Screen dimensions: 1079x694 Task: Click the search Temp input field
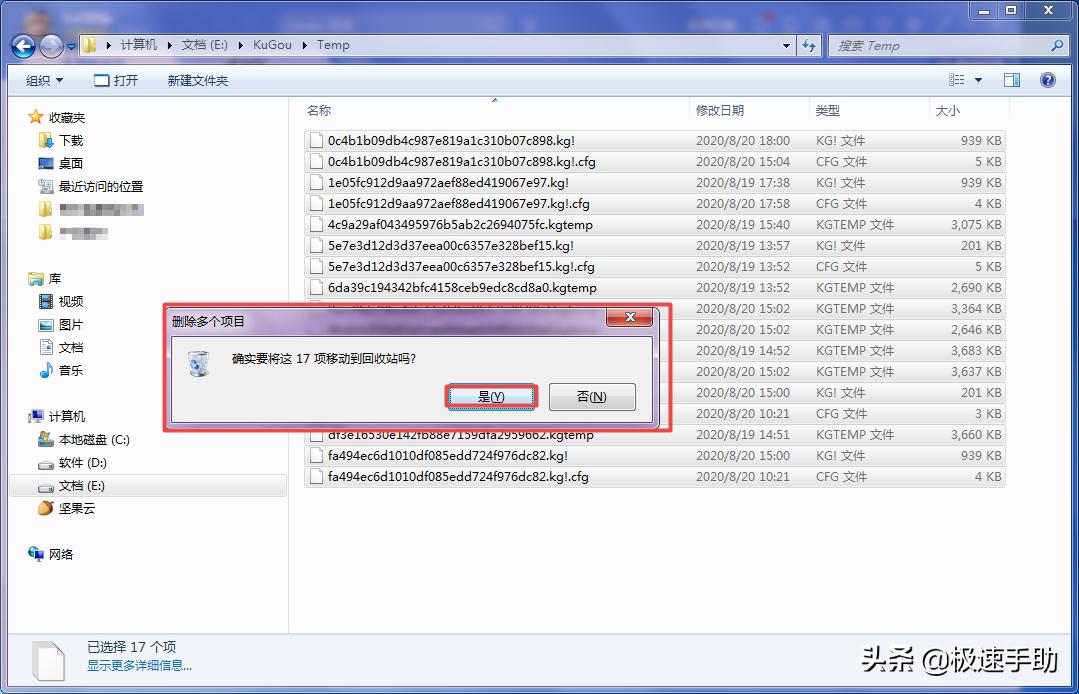939,45
